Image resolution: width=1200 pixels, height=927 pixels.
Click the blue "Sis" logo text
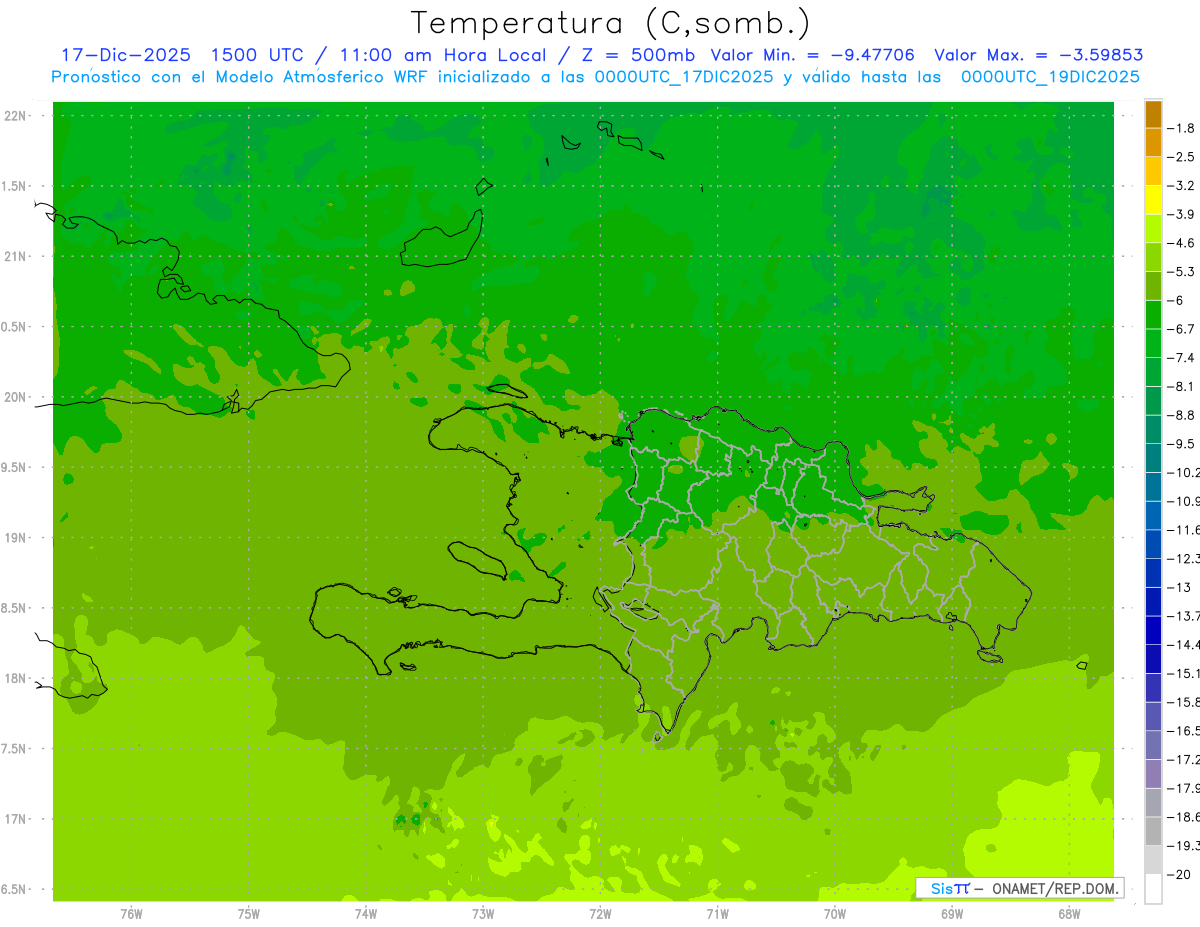pyautogui.click(x=942, y=888)
